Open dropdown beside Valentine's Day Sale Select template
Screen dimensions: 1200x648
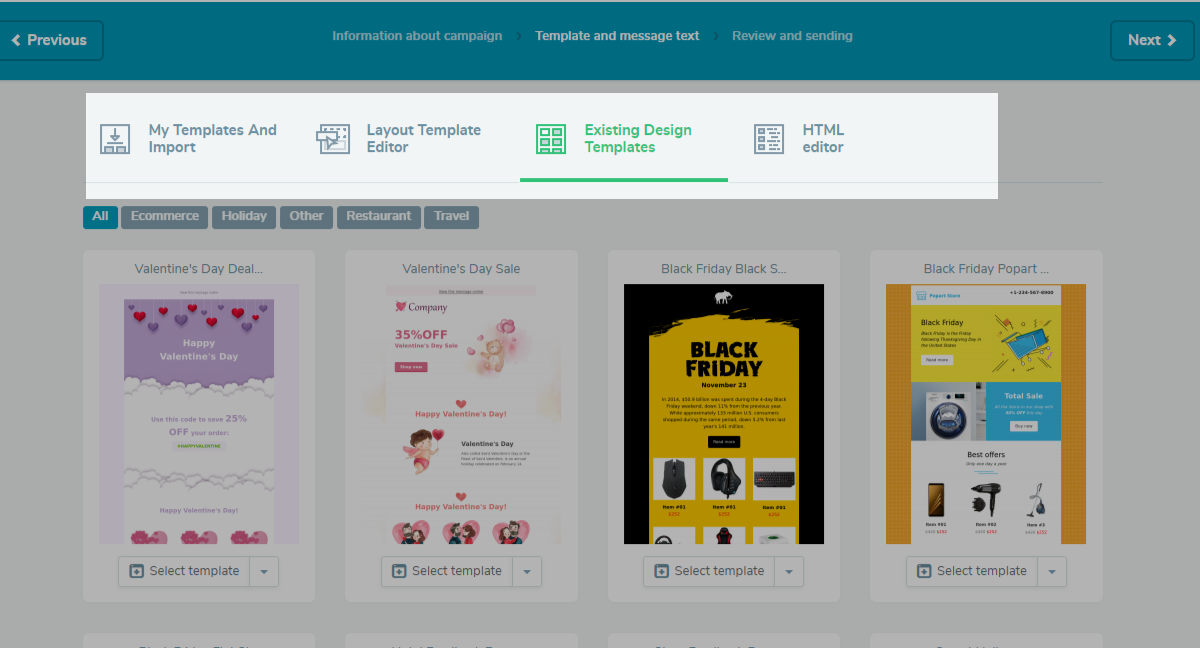(x=527, y=571)
